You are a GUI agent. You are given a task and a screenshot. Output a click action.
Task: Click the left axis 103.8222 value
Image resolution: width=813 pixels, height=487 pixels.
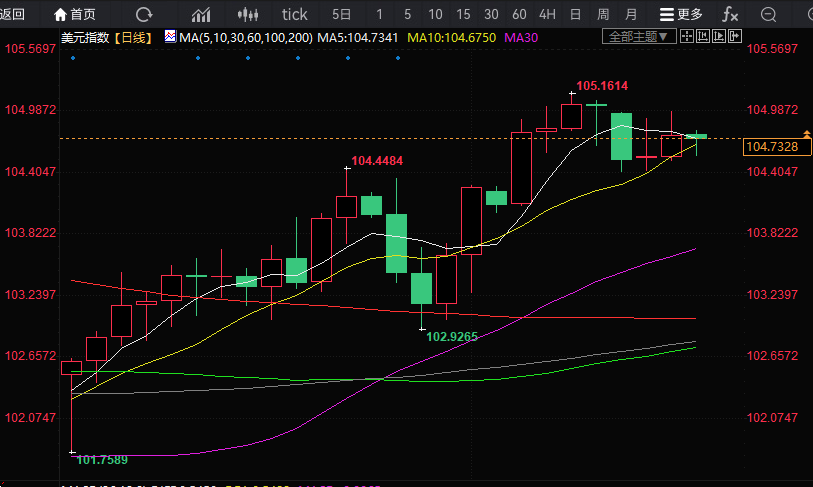click(30, 233)
